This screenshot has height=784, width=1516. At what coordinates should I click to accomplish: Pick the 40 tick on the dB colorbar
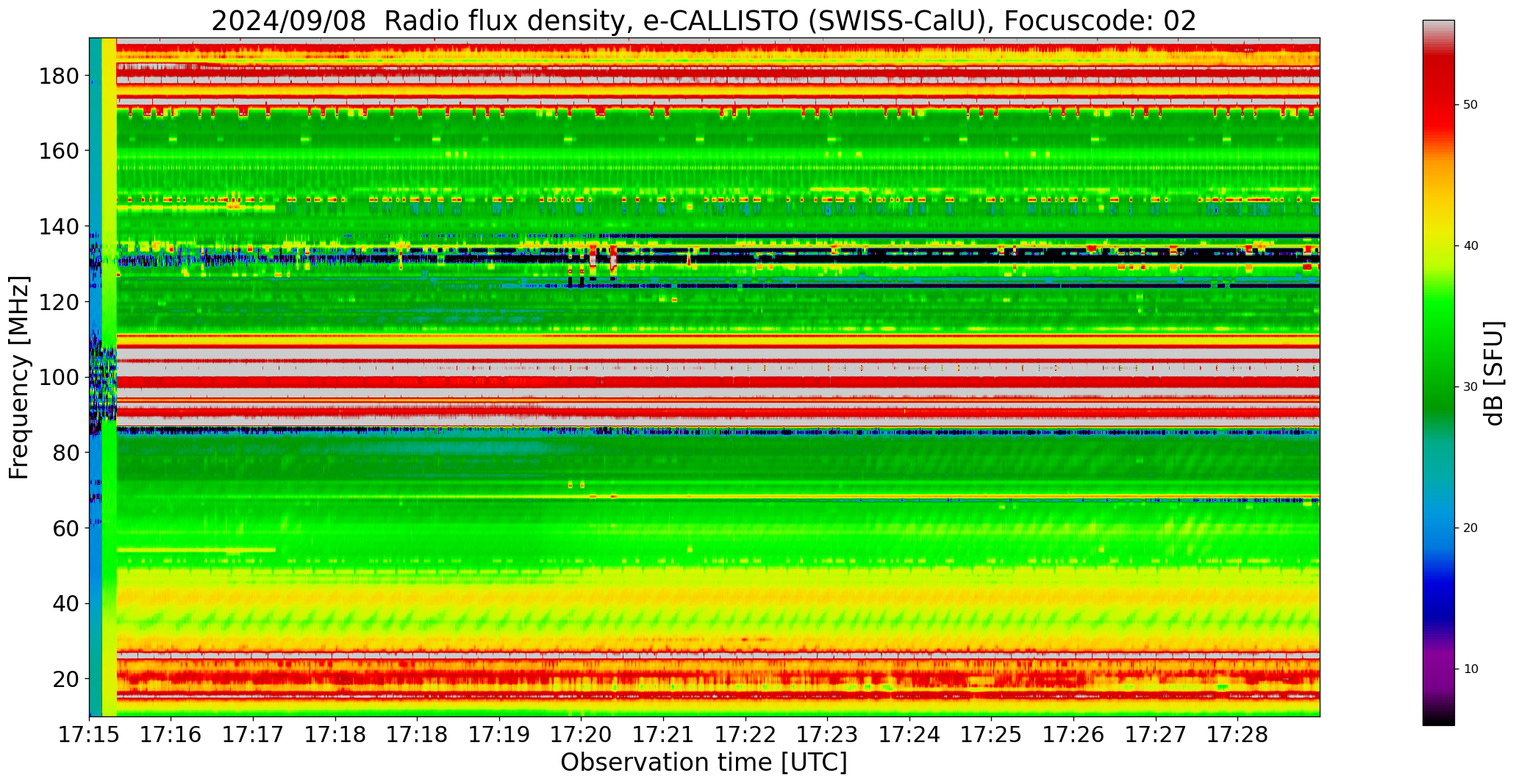pyautogui.click(x=1470, y=246)
